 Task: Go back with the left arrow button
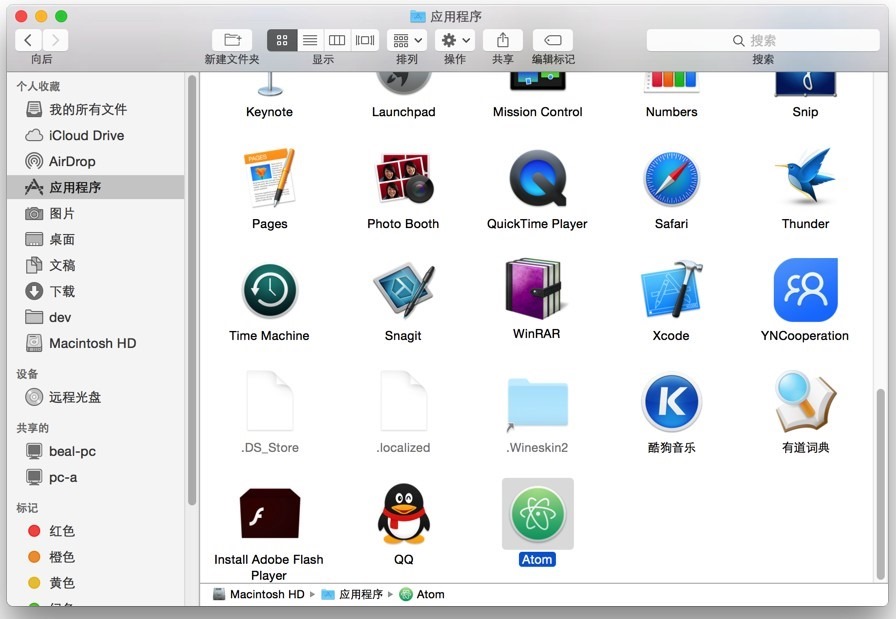click(x=28, y=40)
